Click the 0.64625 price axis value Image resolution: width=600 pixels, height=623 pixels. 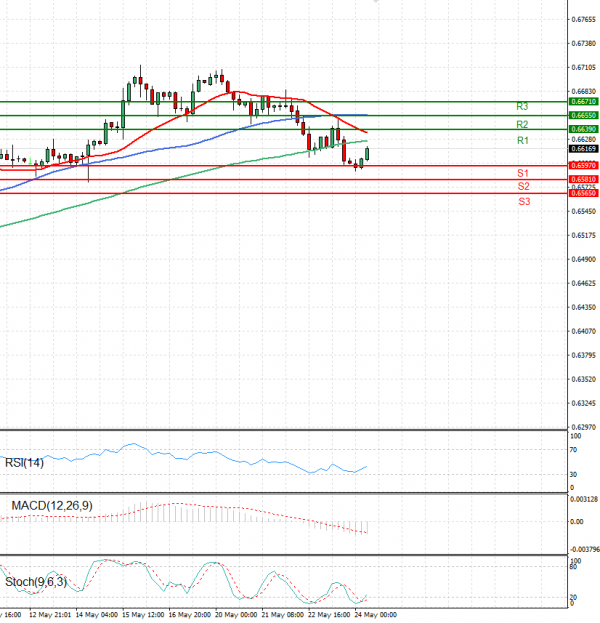tap(584, 284)
